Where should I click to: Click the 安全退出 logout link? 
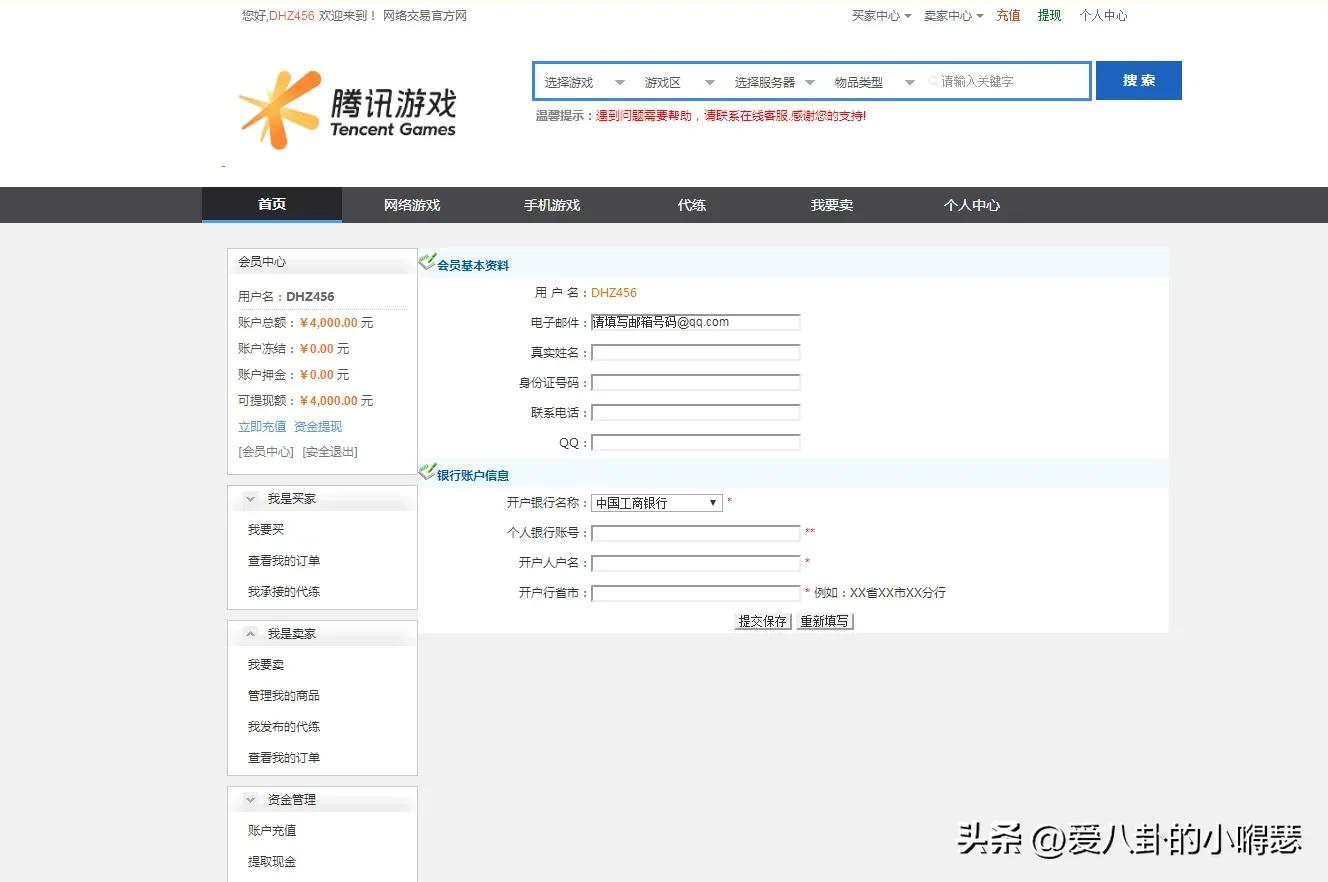(329, 451)
